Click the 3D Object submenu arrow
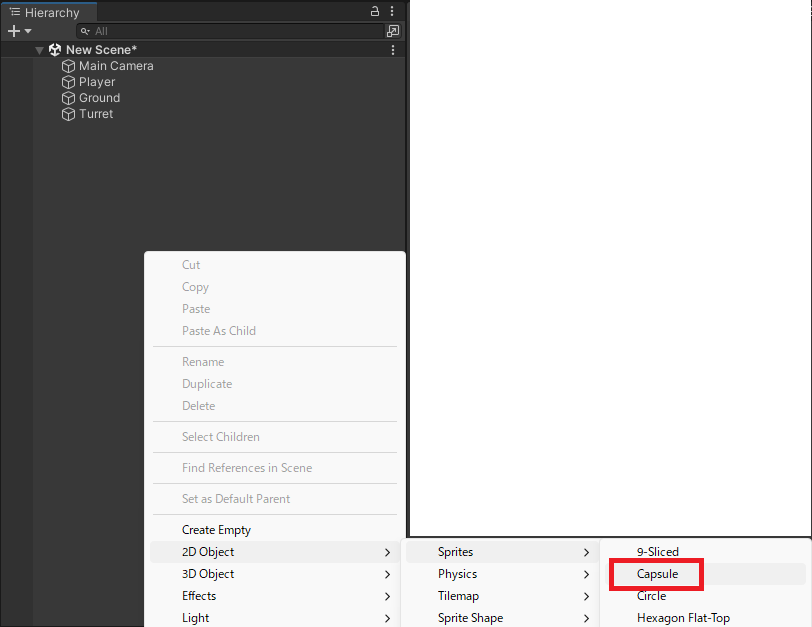The height and width of the screenshot is (627, 812). (x=387, y=574)
